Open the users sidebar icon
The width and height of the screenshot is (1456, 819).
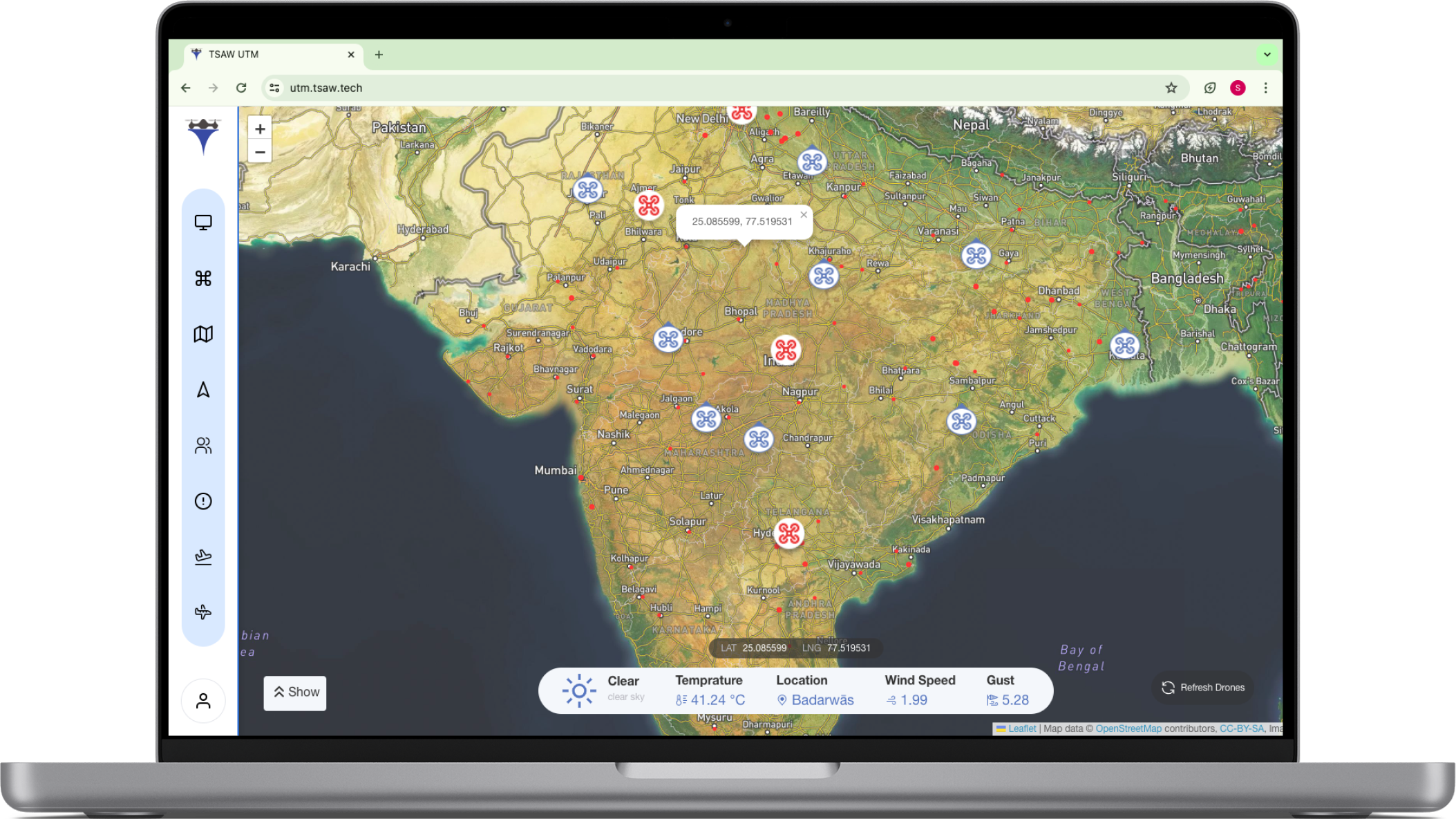click(x=203, y=446)
